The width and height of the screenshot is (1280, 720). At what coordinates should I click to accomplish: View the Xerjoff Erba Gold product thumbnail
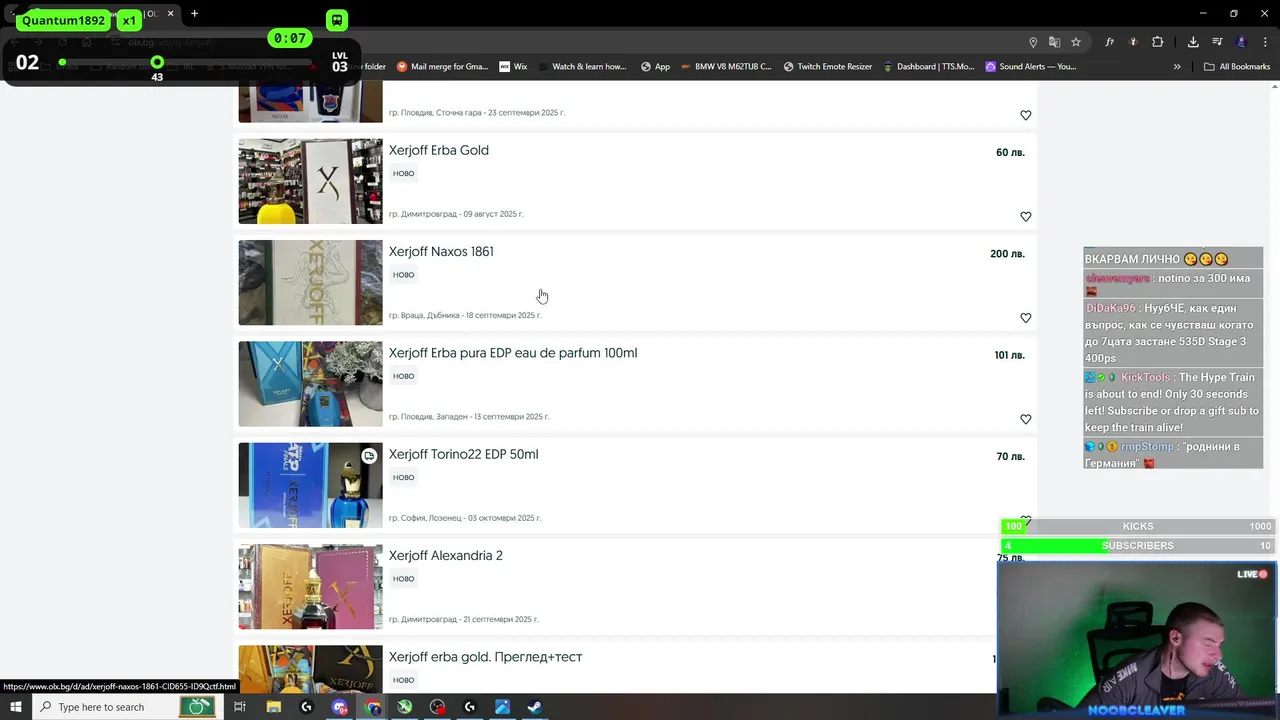310,181
